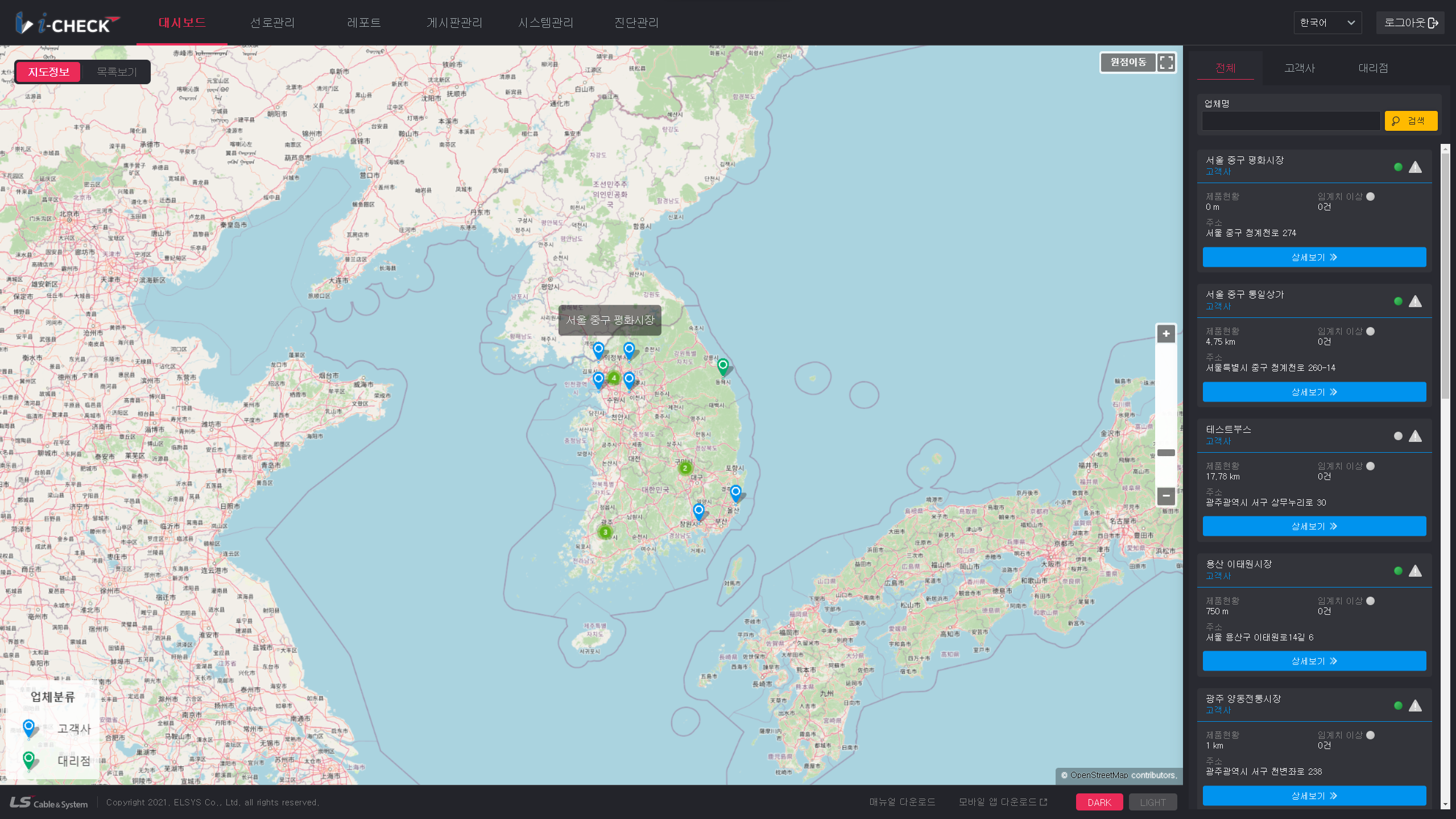Screen dimensions: 1456x819
Task: Click the 고객사 legend pin icon
Action: [x=29, y=728]
